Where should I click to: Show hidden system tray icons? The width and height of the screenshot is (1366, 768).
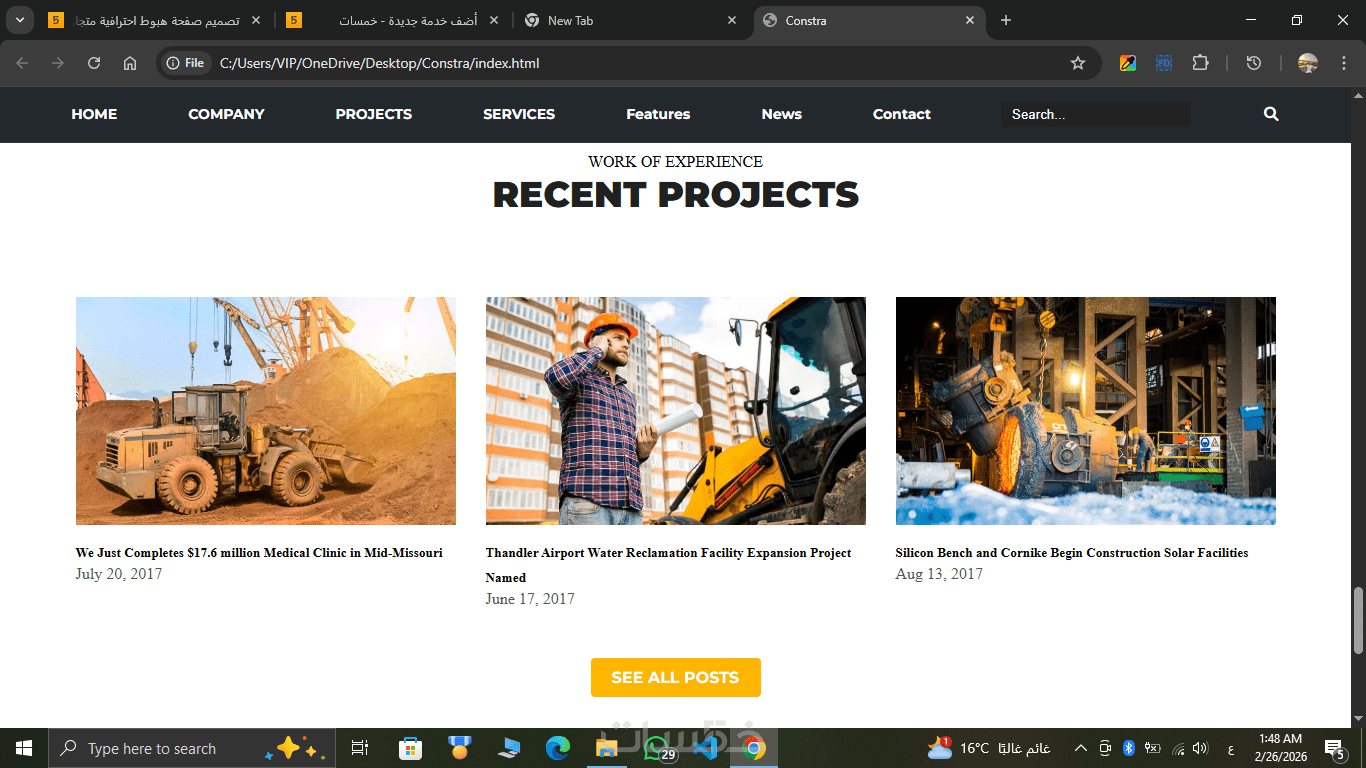1080,748
